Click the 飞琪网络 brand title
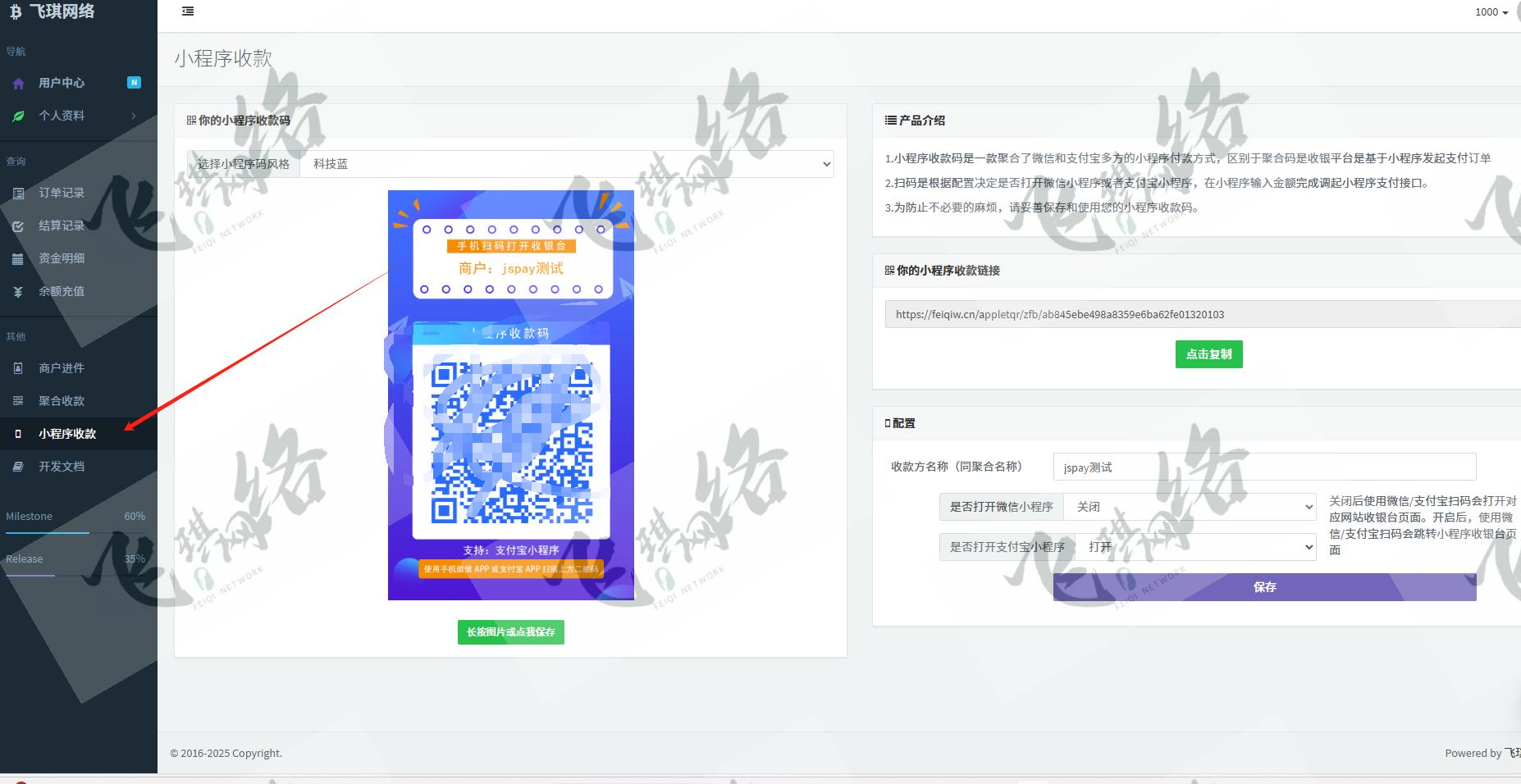Viewport: 1521px width, 784px height. pos(62,11)
